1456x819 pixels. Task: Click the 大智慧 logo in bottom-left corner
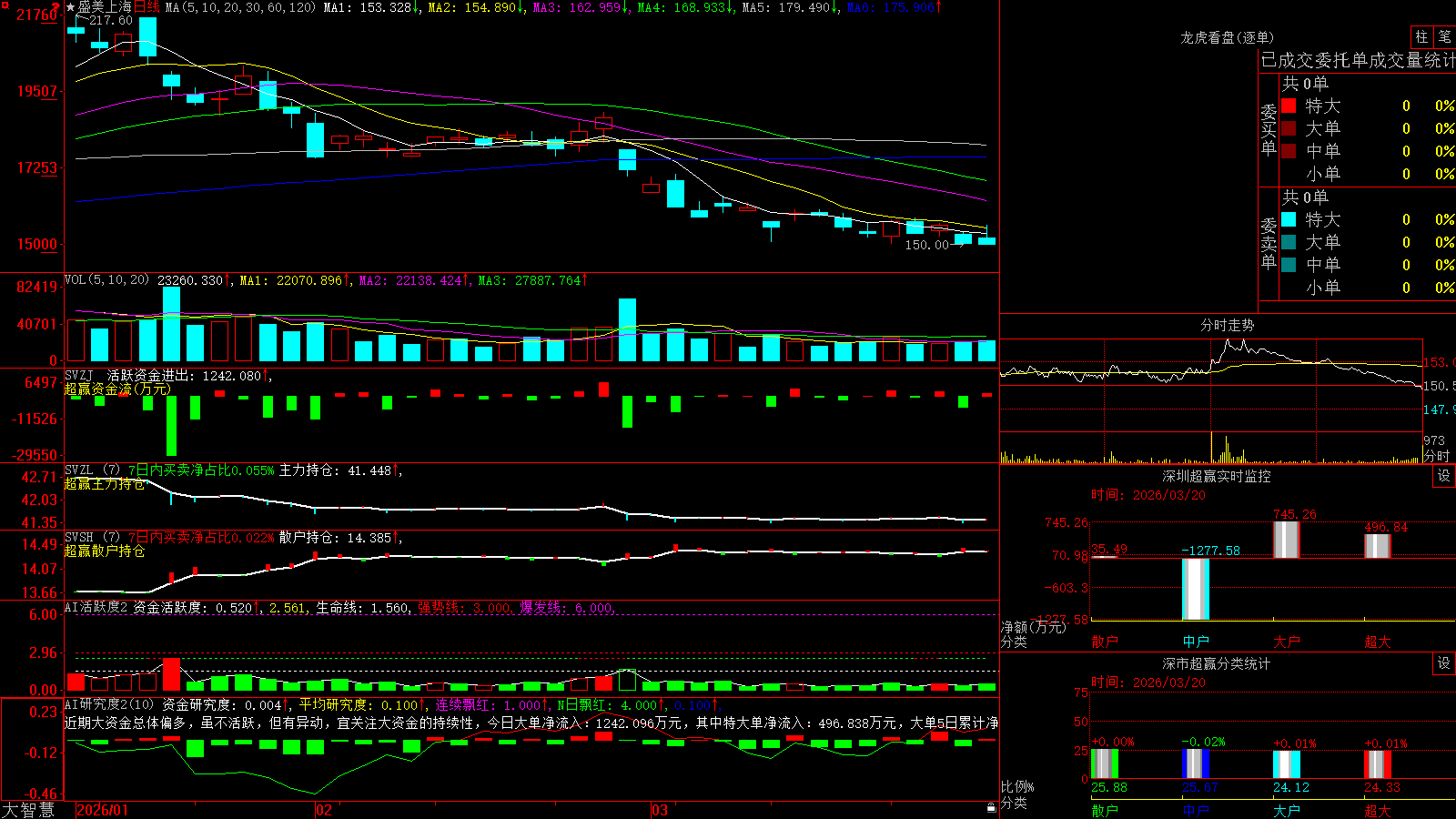[28, 809]
